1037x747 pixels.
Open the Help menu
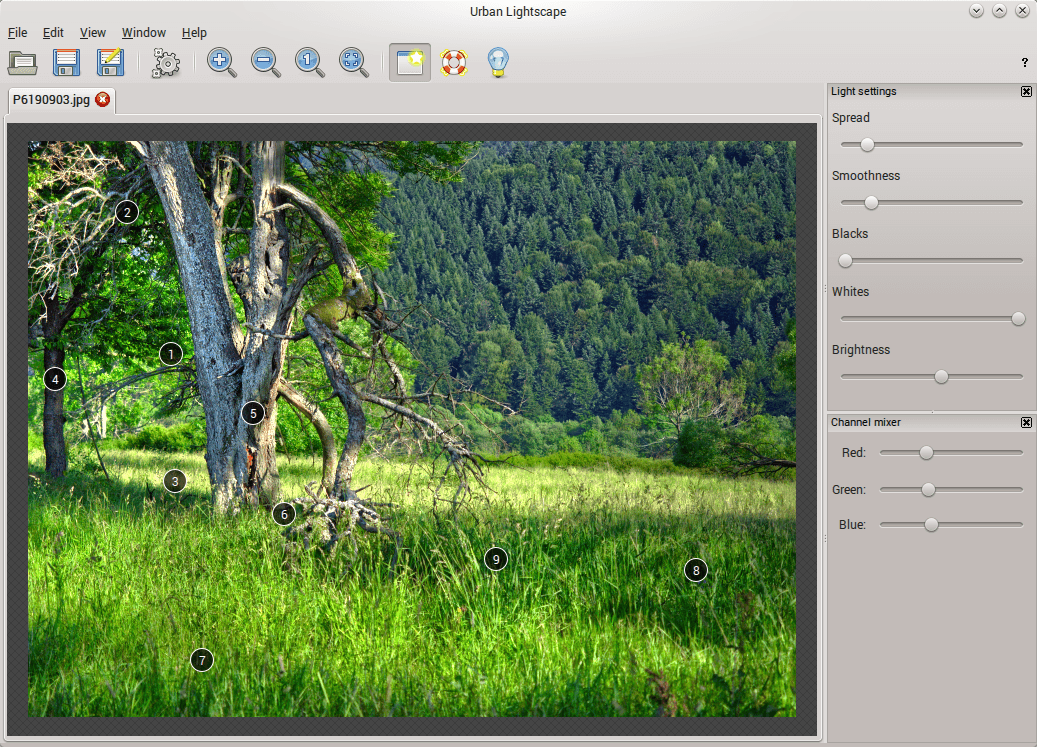tap(194, 32)
